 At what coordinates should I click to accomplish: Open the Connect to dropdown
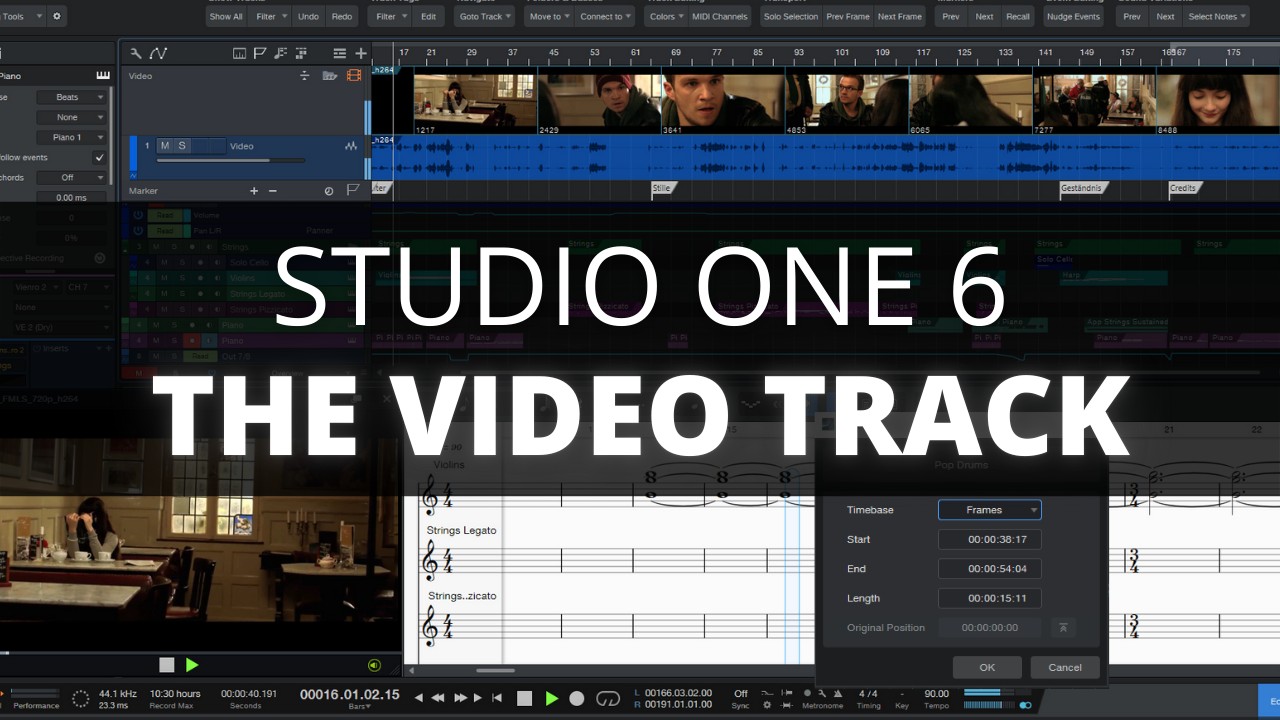click(x=606, y=16)
